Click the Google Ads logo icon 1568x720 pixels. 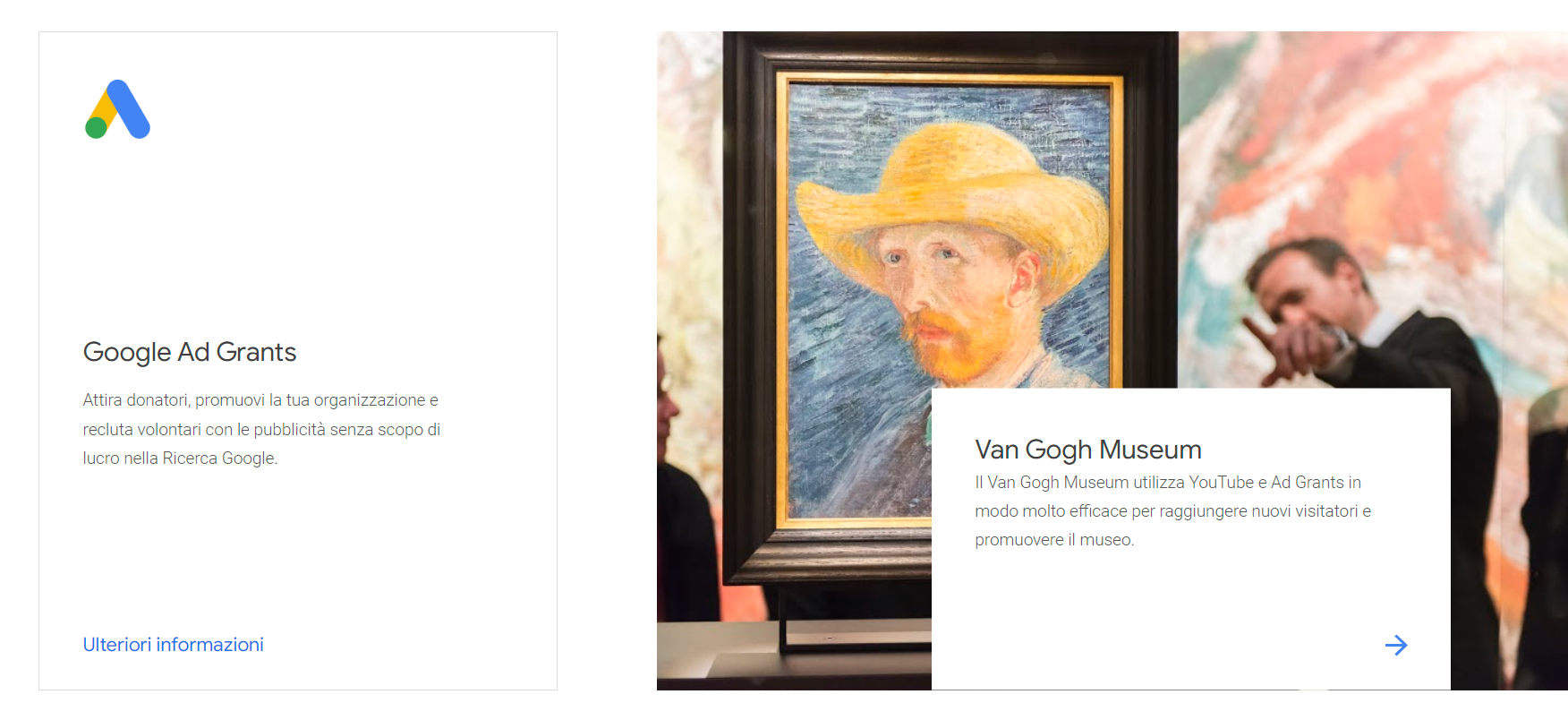tap(117, 109)
